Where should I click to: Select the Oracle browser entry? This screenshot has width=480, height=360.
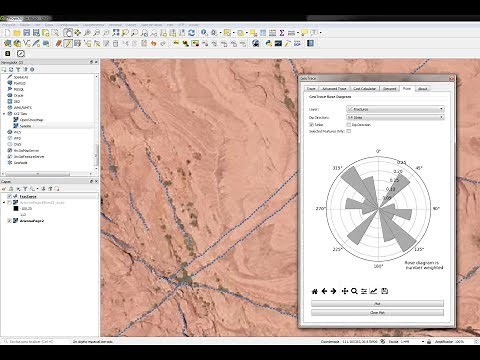pos(18,95)
